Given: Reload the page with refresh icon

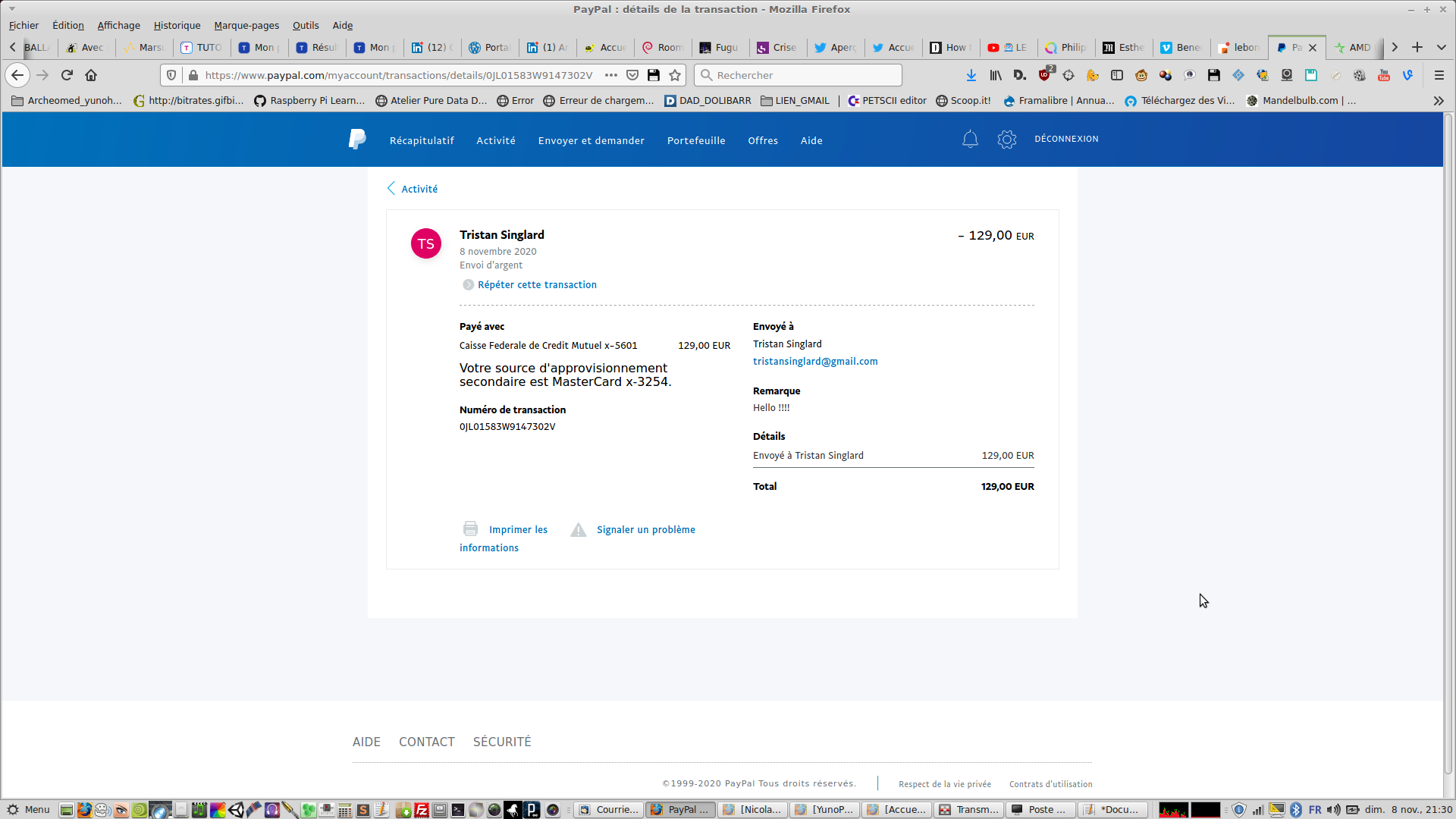Looking at the screenshot, I should [x=67, y=75].
